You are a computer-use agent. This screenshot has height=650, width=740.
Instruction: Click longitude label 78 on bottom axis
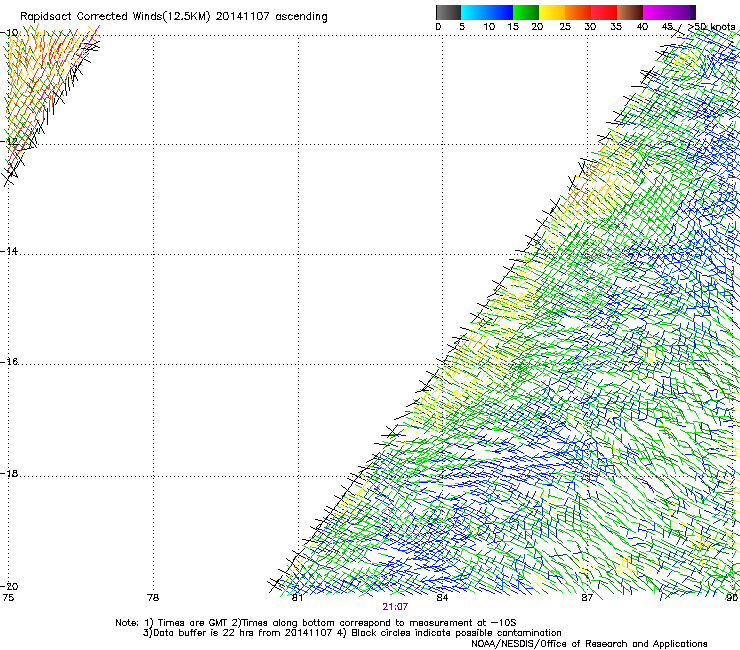coord(153,598)
